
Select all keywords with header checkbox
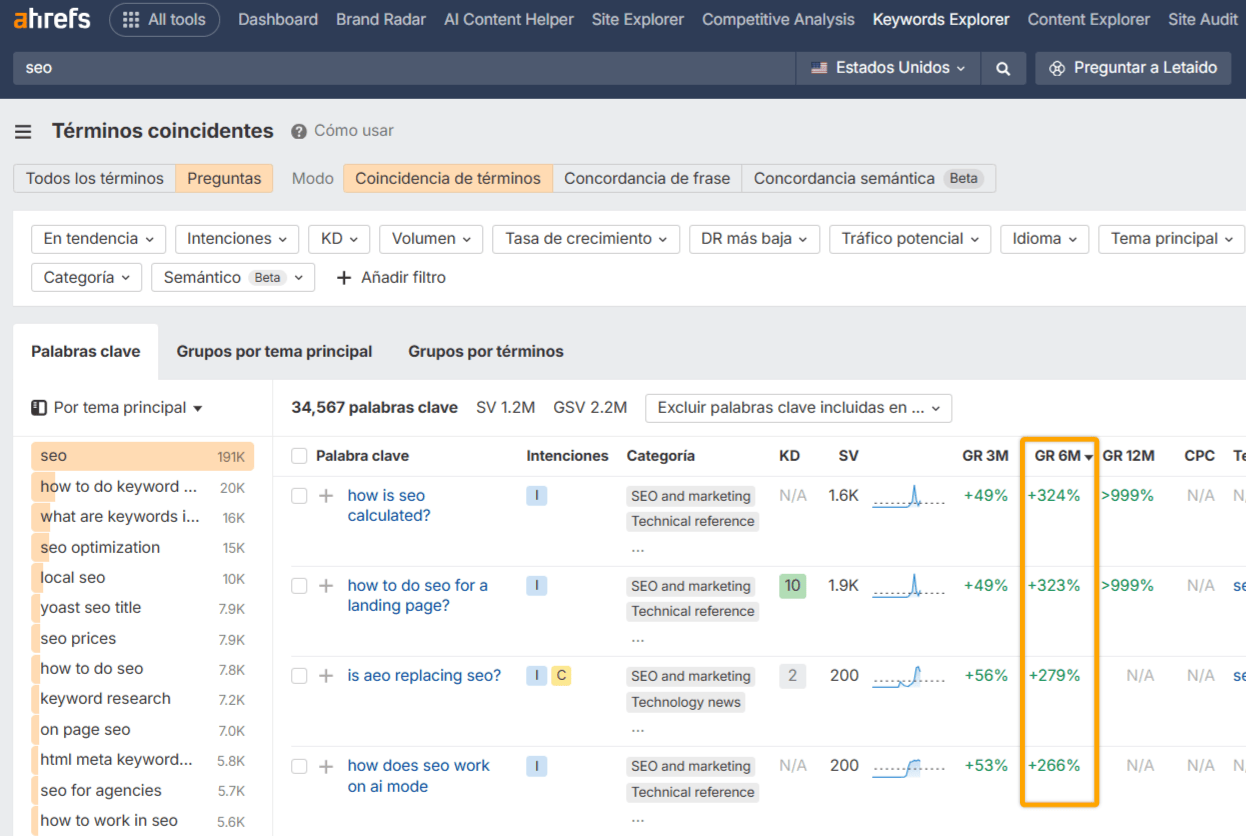click(x=299, y=456)
